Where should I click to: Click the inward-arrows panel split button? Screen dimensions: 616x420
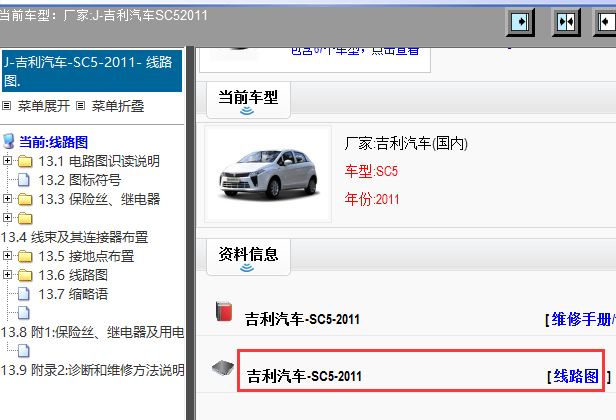pos(566,22)
